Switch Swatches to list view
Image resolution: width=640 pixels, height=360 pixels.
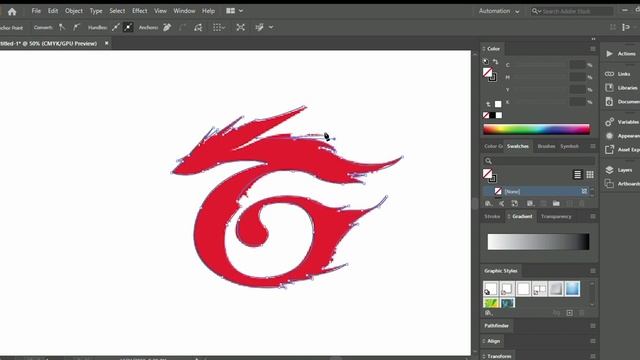coord(577,175)
